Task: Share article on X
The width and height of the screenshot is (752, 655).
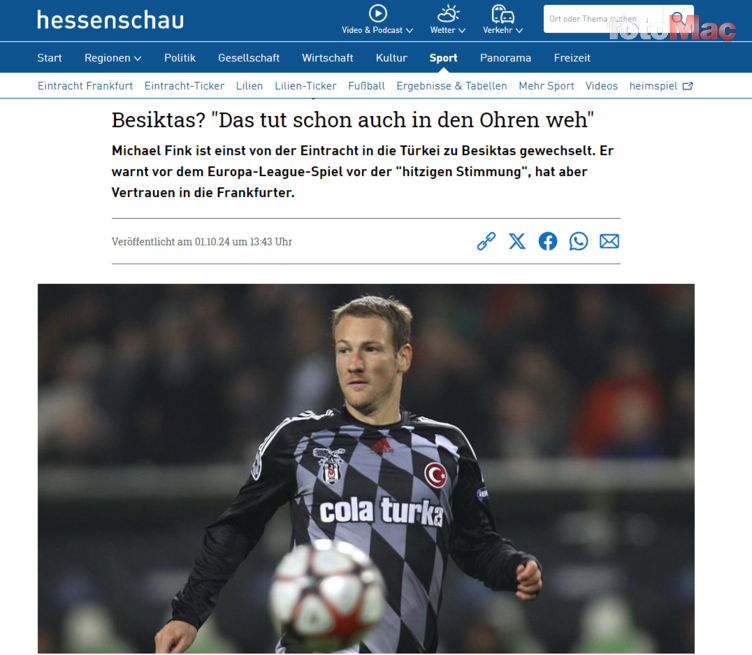Action: (x=517, y=241)
